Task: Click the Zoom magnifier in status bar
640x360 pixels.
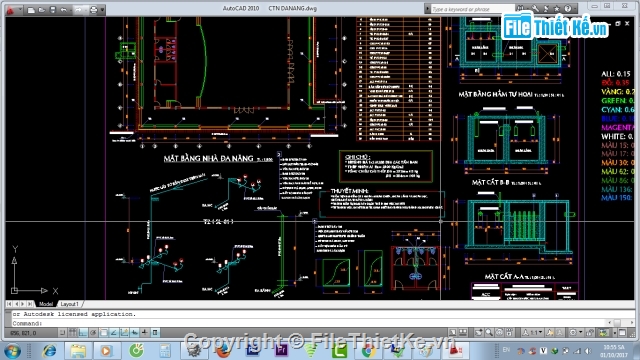Action: coord(489,333)
